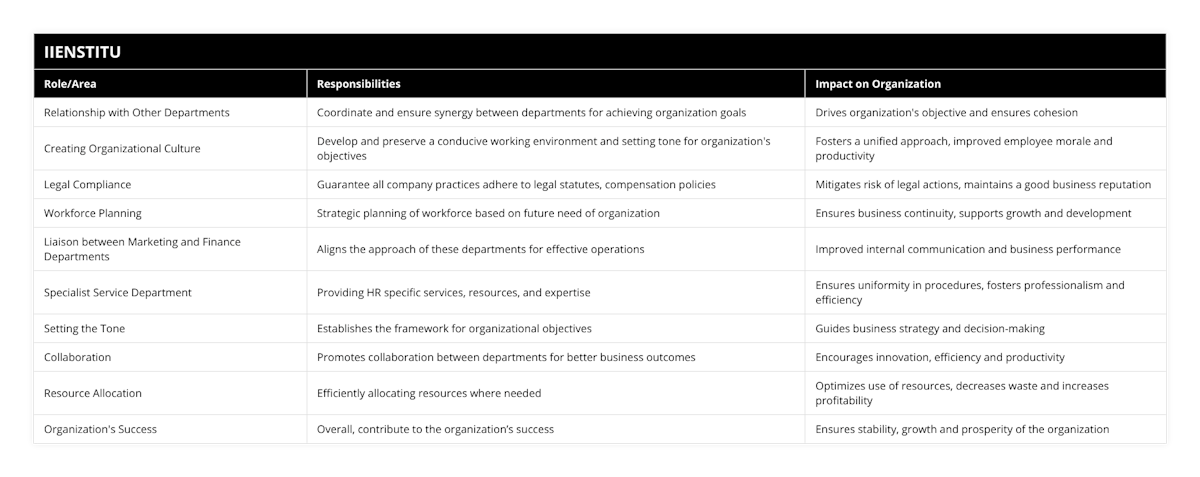Screen dimensions: 1200x477
Task: Select the Organization's Success role cell
Action: (100, 429)
